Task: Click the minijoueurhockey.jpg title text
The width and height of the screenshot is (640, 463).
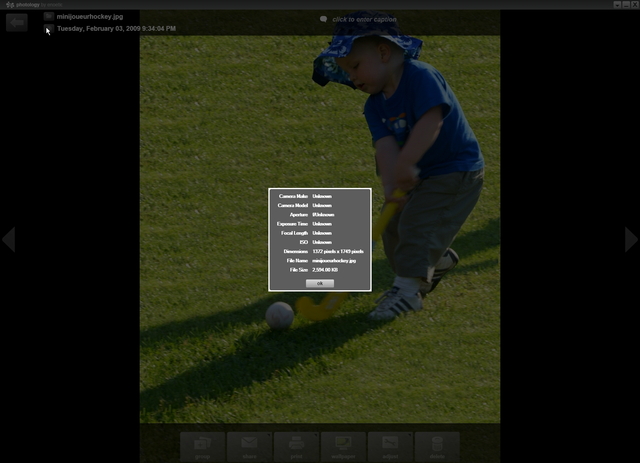Action: (x=90, y=16)
